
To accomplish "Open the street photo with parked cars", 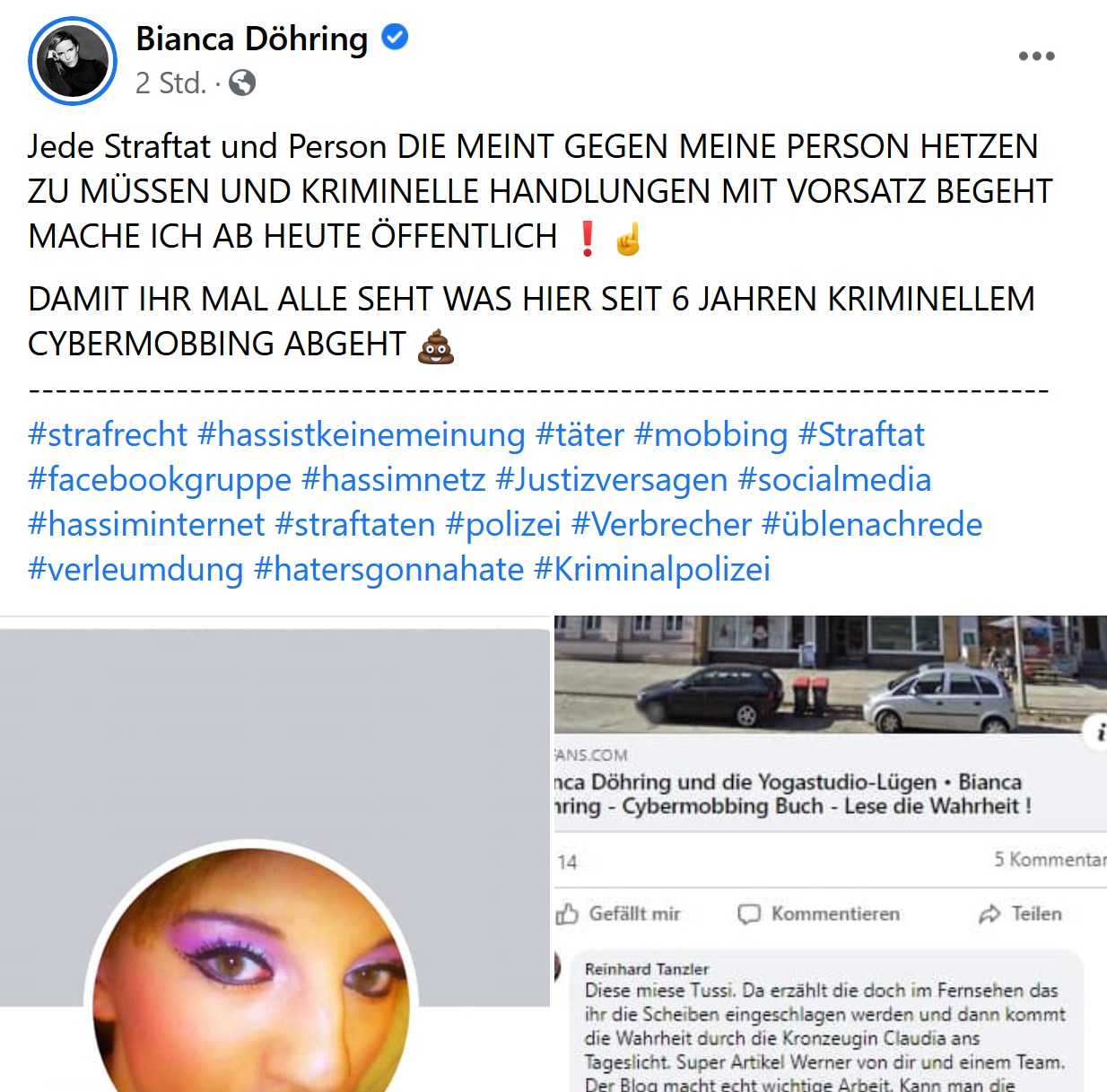I will point(831,675).
